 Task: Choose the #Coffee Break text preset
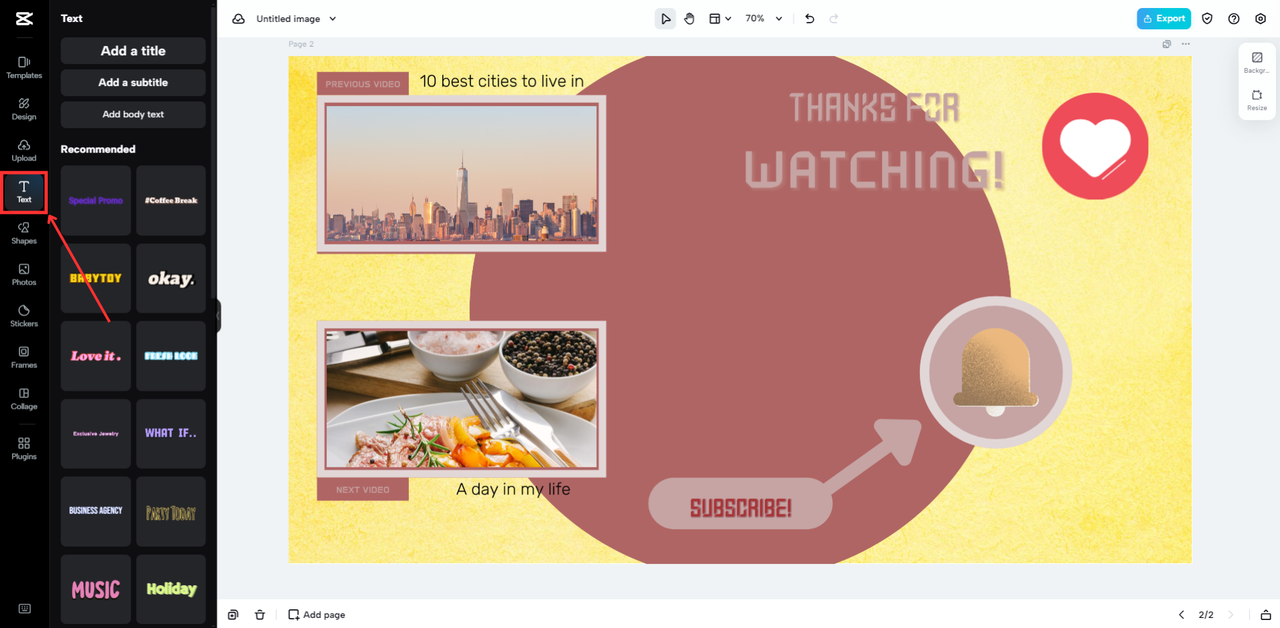click(171, 201)
